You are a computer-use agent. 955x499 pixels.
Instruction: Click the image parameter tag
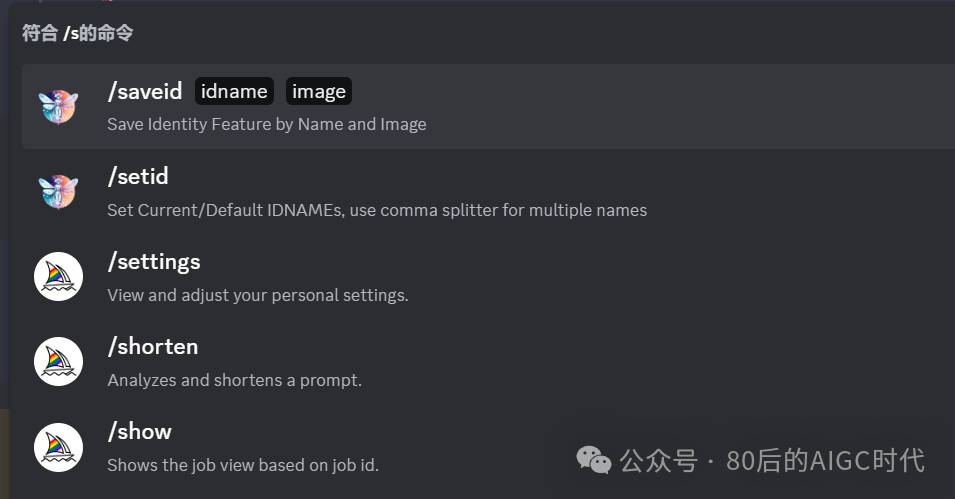[x=319, y=91]
